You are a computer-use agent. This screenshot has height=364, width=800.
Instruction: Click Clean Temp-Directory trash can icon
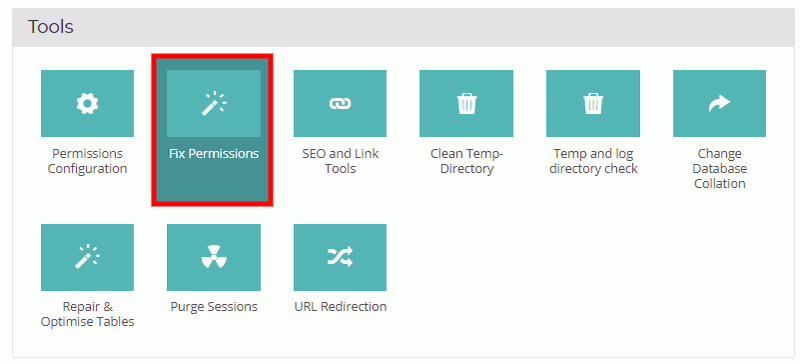pyautogui.click(x=466, y=104)
